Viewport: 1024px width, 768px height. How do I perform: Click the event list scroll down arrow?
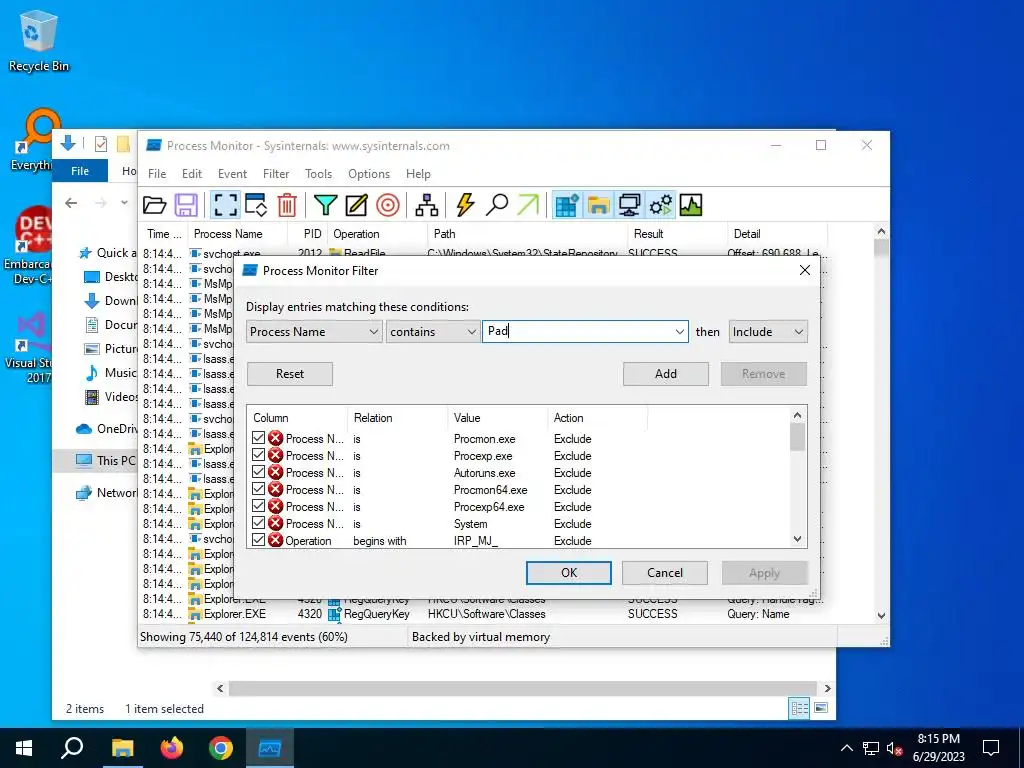pyautogui.click(x=881, y=615)
